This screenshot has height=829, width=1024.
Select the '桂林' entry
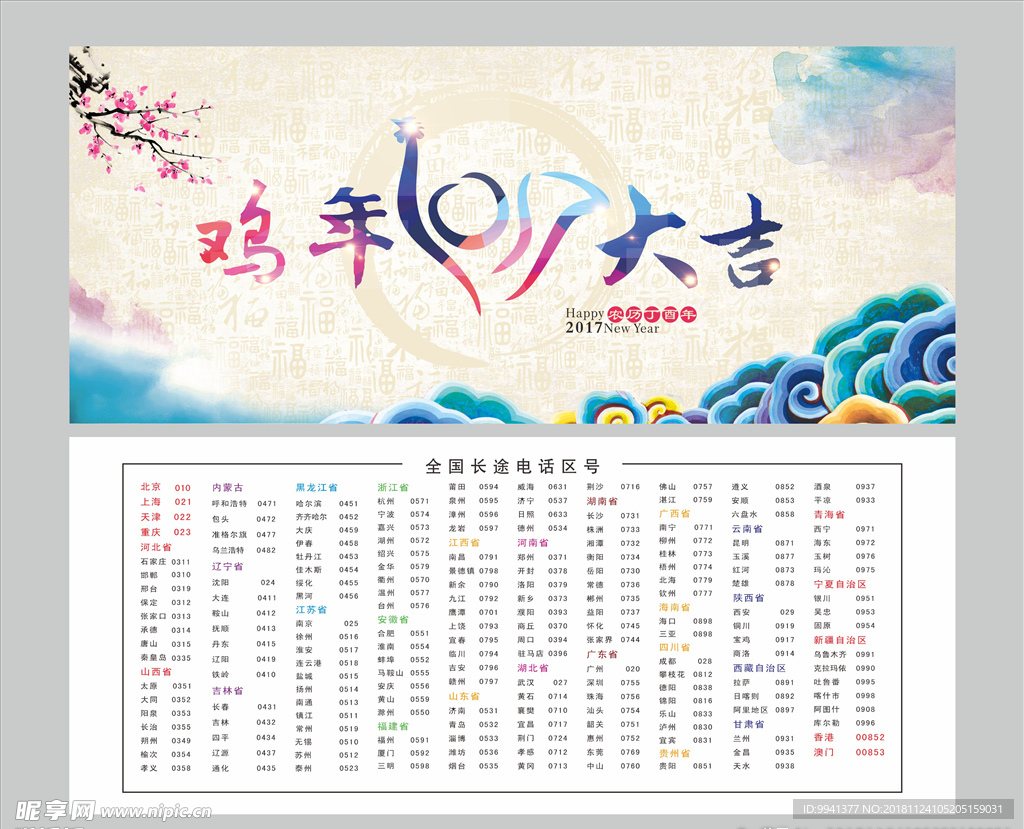pos(667,553)
